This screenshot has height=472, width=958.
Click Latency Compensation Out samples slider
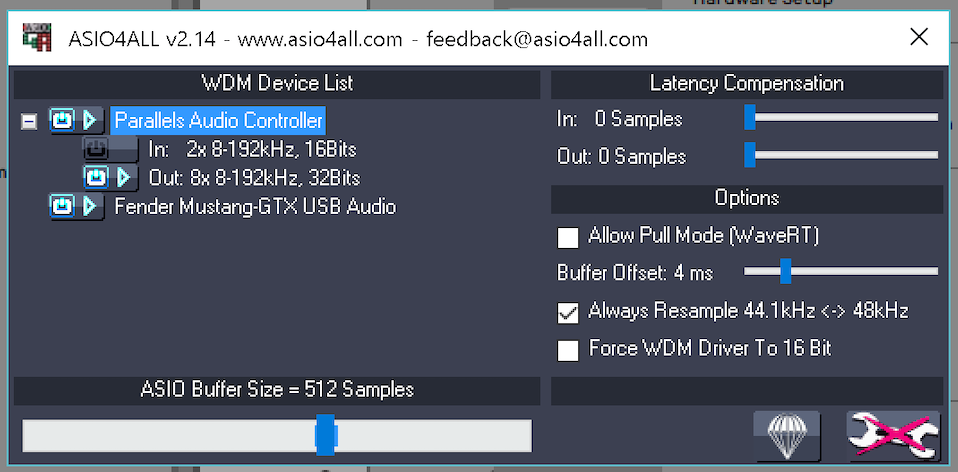pos(841,154)
